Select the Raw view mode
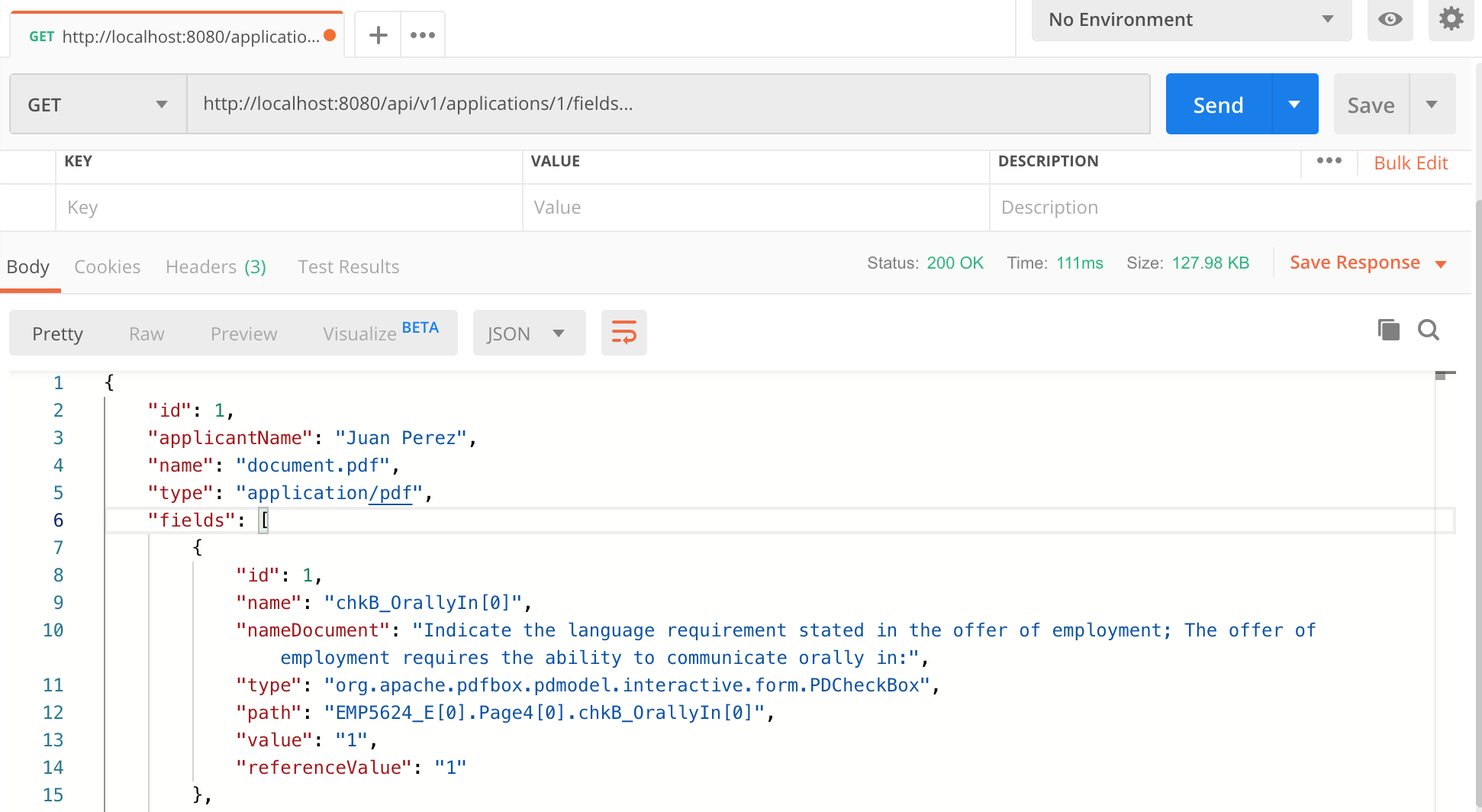 (147, 334)
